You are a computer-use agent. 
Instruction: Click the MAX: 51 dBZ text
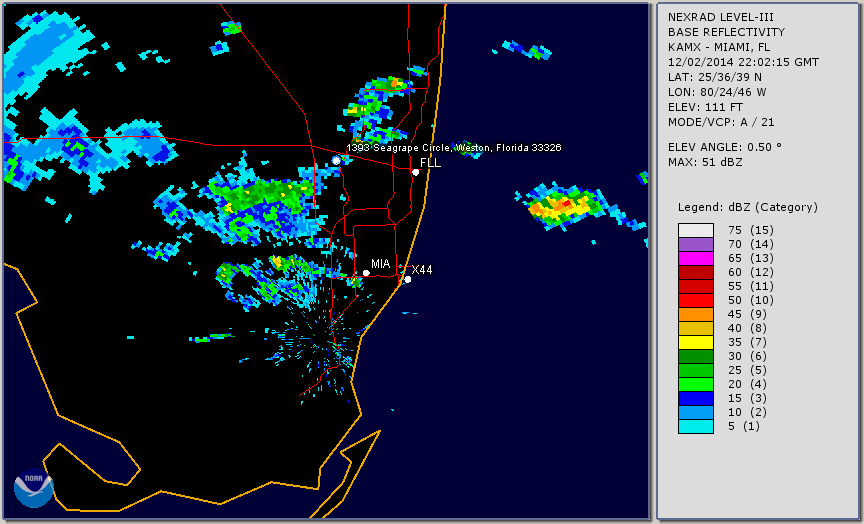click(x=705, y=162)
